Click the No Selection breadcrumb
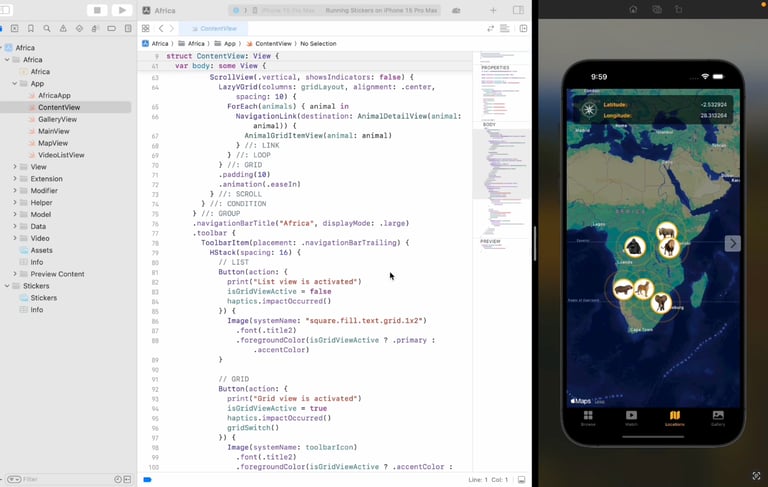Image resolution: width=768 pixels, height=487 pixels. point(318,44)
